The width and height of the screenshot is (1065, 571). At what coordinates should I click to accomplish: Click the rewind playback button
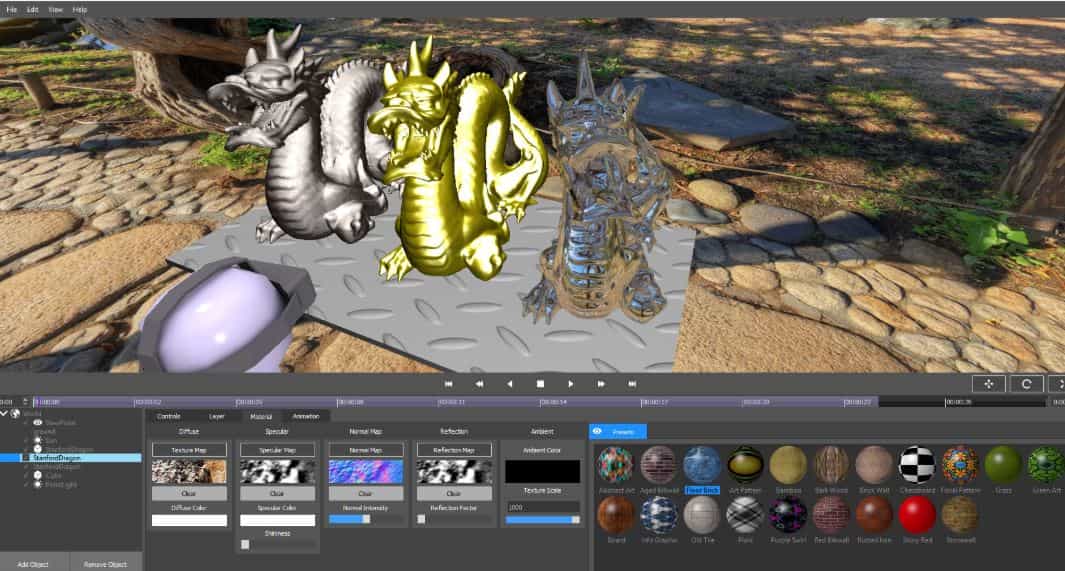479,384
